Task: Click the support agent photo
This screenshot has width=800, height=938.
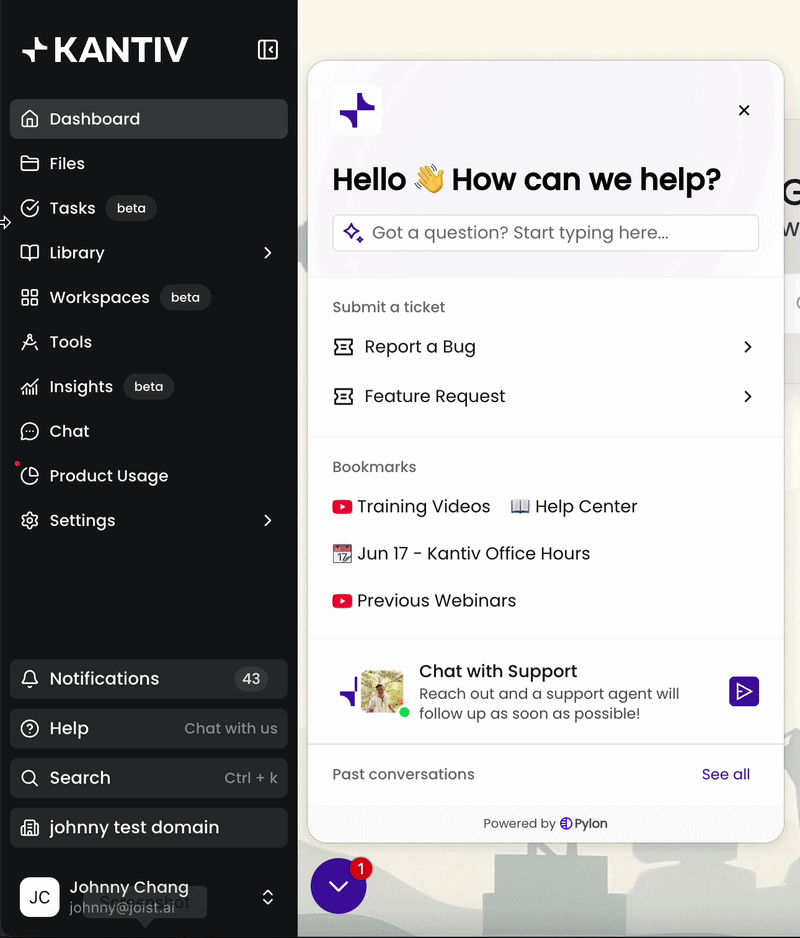Action: point(382,692)
